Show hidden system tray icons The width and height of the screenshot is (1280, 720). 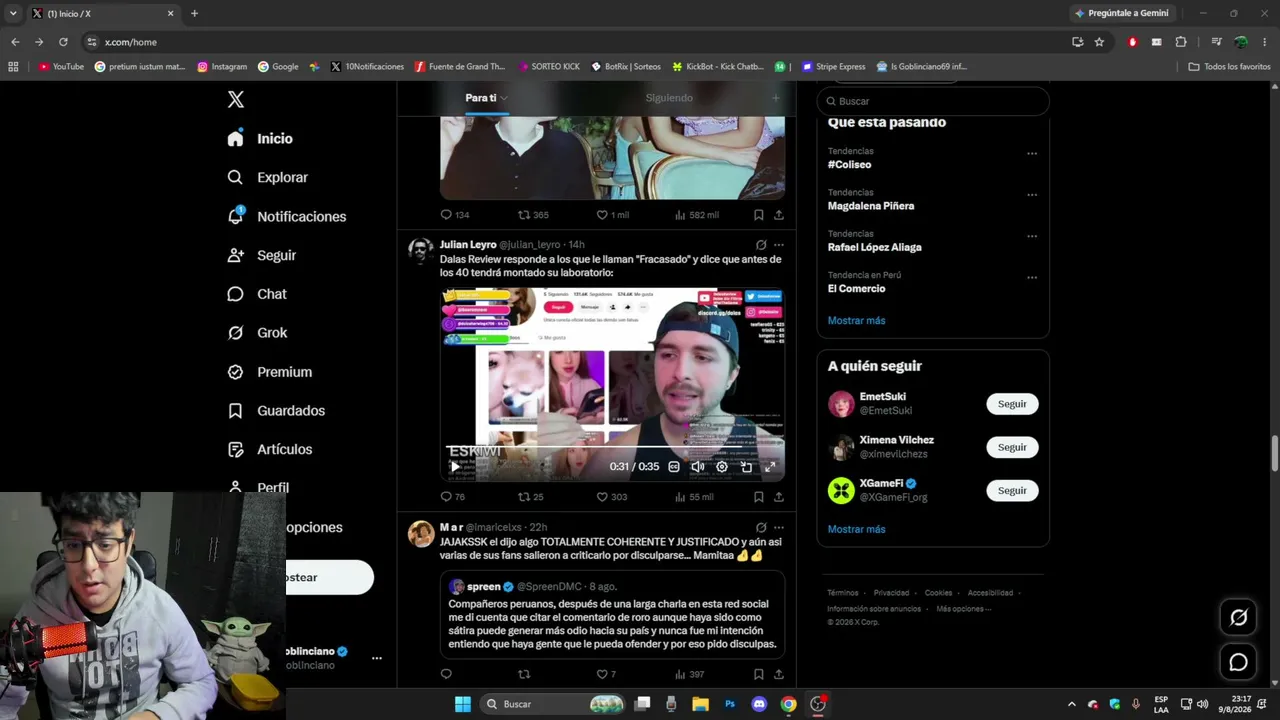coord(1071,704)
